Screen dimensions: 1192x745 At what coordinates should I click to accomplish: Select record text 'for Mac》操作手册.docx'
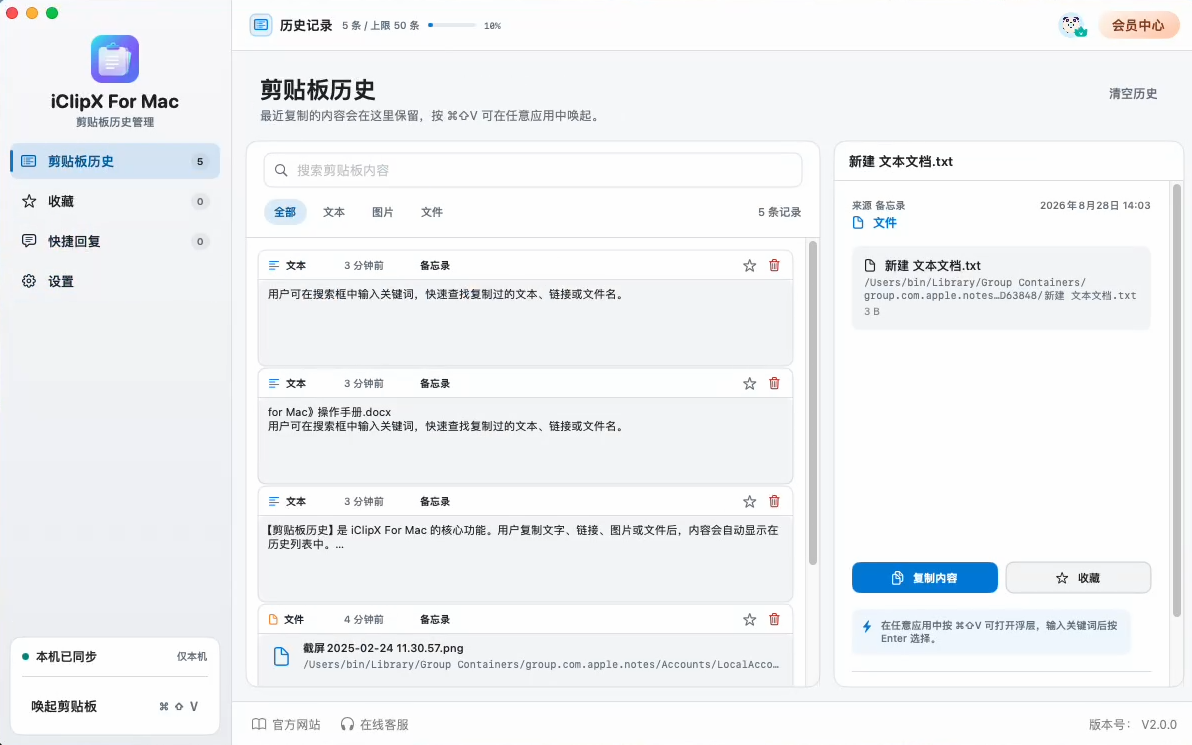tap(329, 412)
